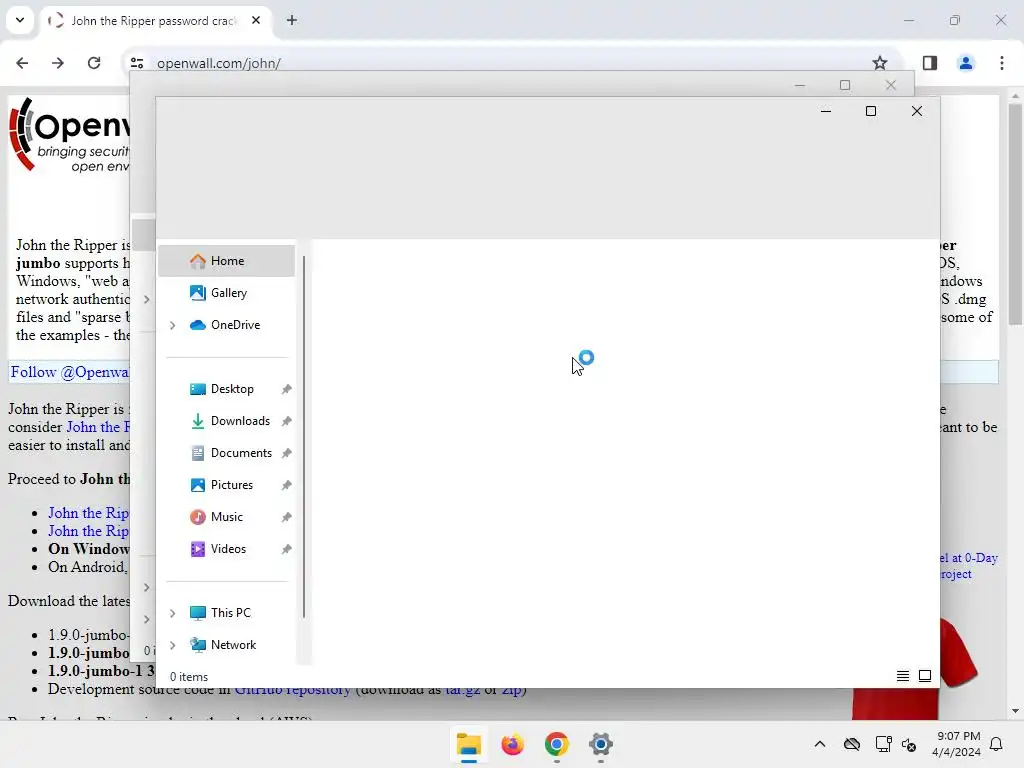Click the pin icon beside Desktop

[286, 389]
